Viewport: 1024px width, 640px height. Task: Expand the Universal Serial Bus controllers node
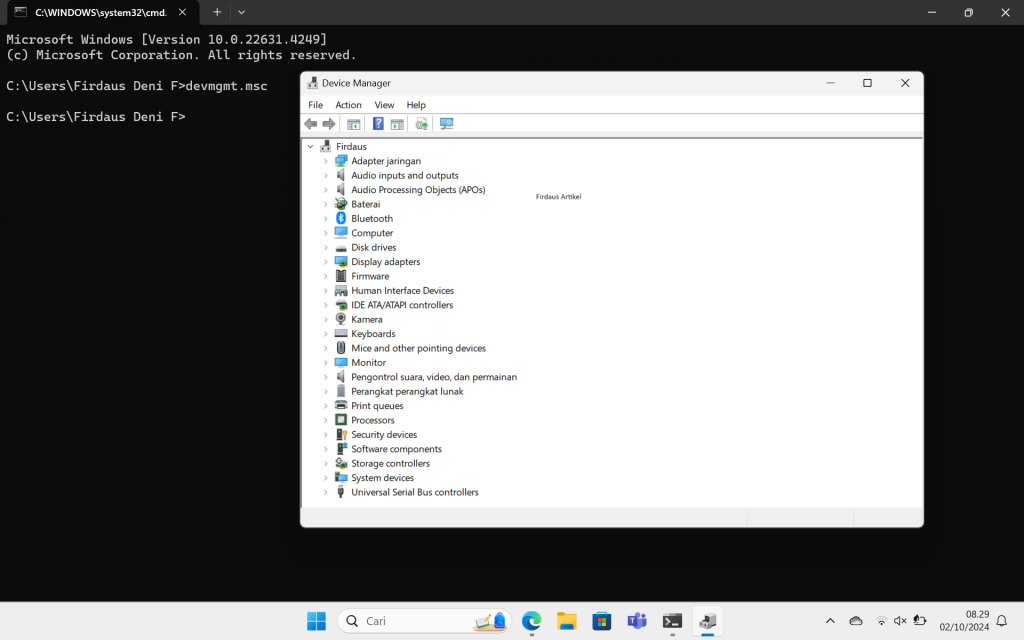pyautogui.click(x=325, y=493)
